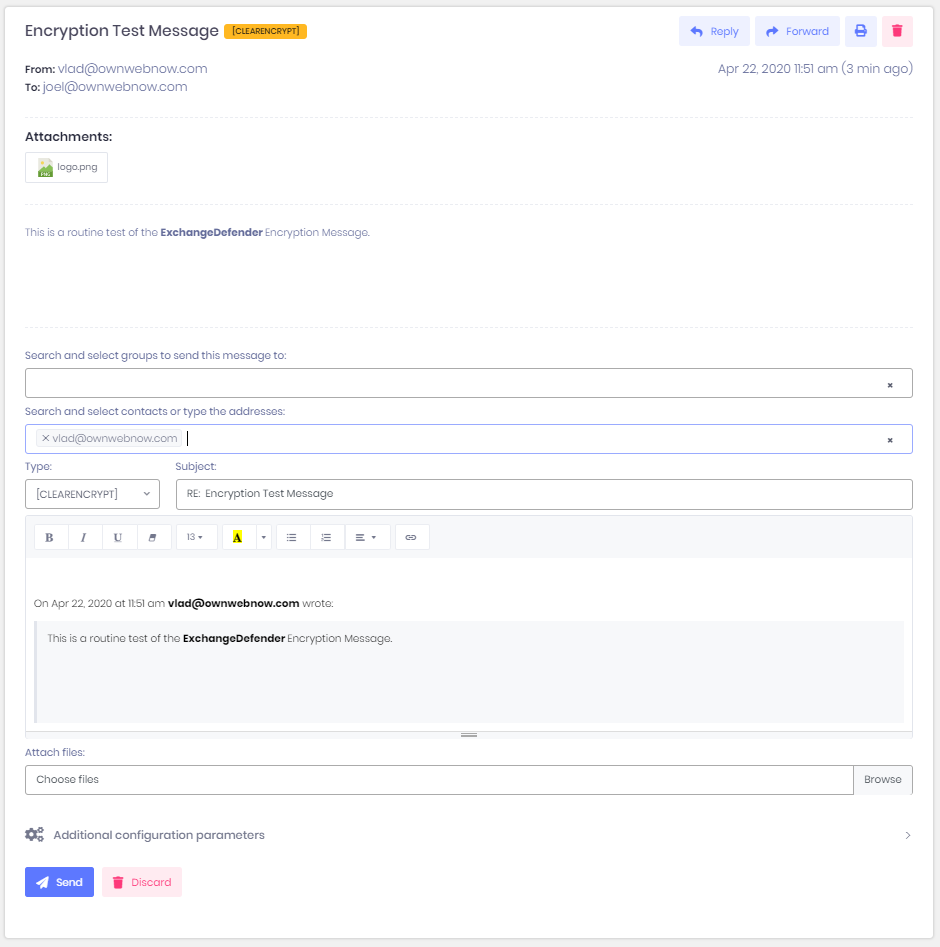This screenshot has width=940, height=947.
Task: Insert a numbered ordered list
Action: coord(326,537)
